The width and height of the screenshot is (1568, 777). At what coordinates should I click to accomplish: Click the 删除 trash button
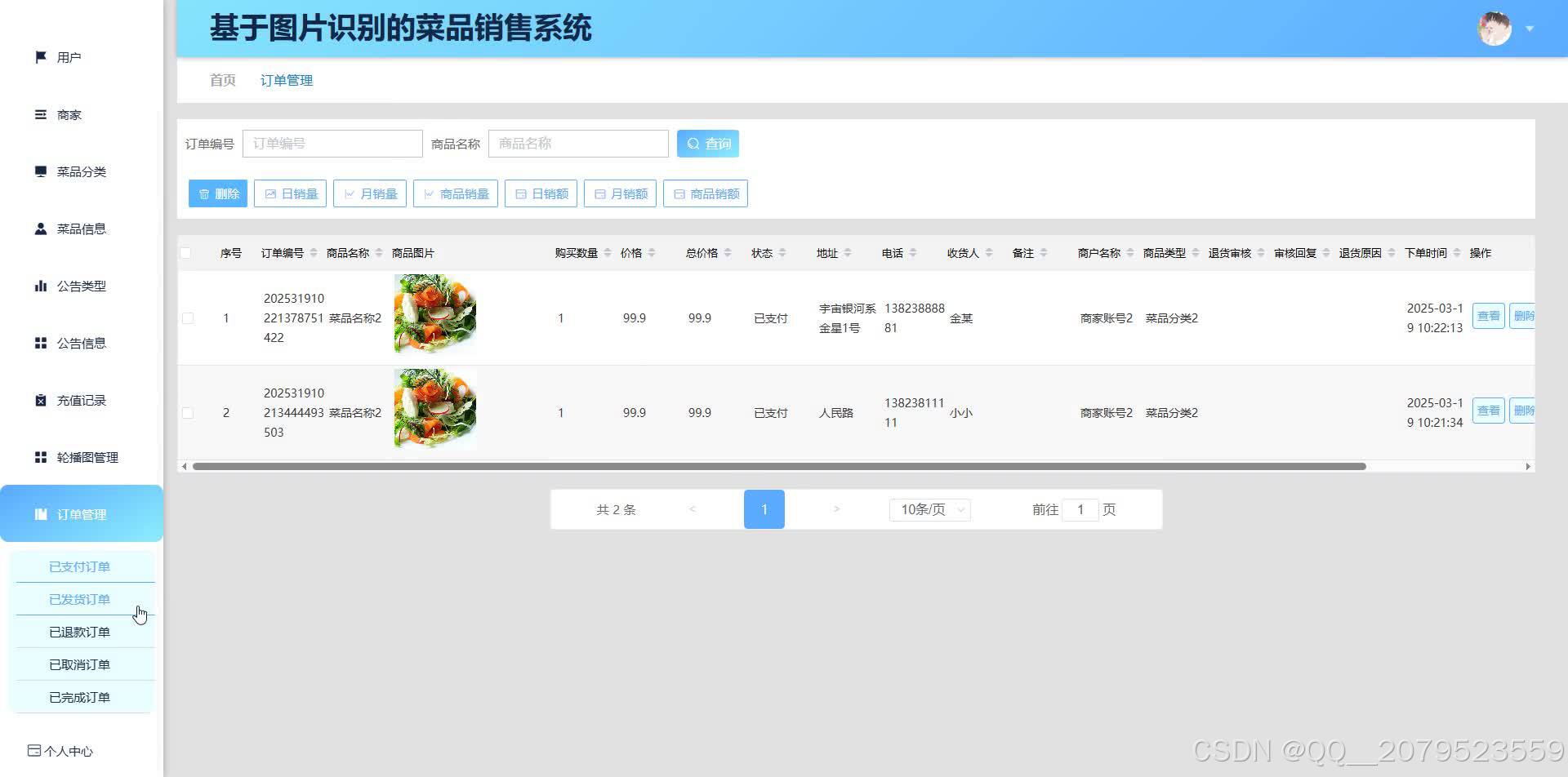(x=217, y=193)
